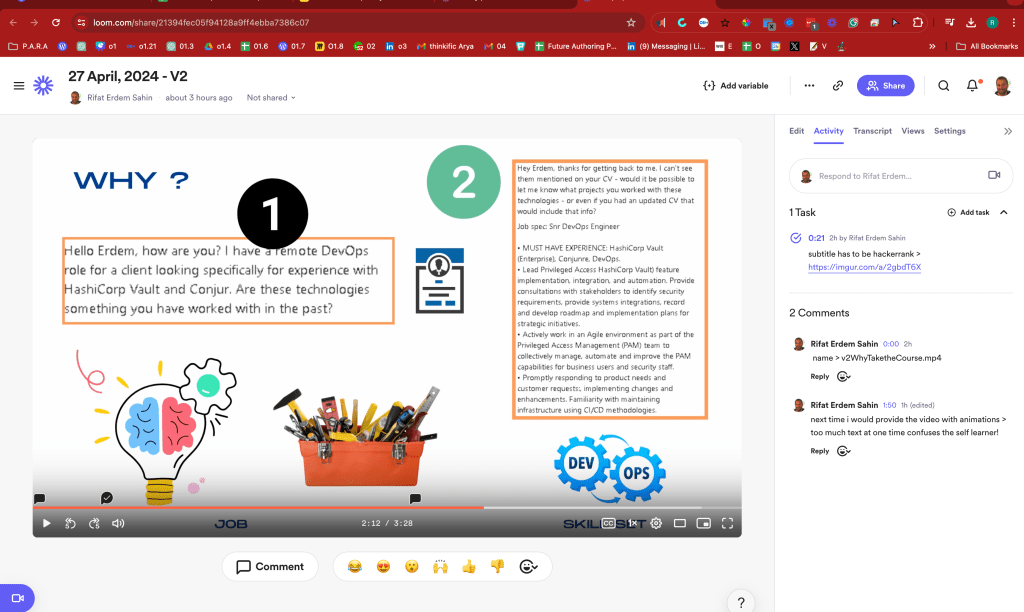Open the user profile avatar menu
The height and width of the screenshot is (612, 1024).
point(1002,86)
